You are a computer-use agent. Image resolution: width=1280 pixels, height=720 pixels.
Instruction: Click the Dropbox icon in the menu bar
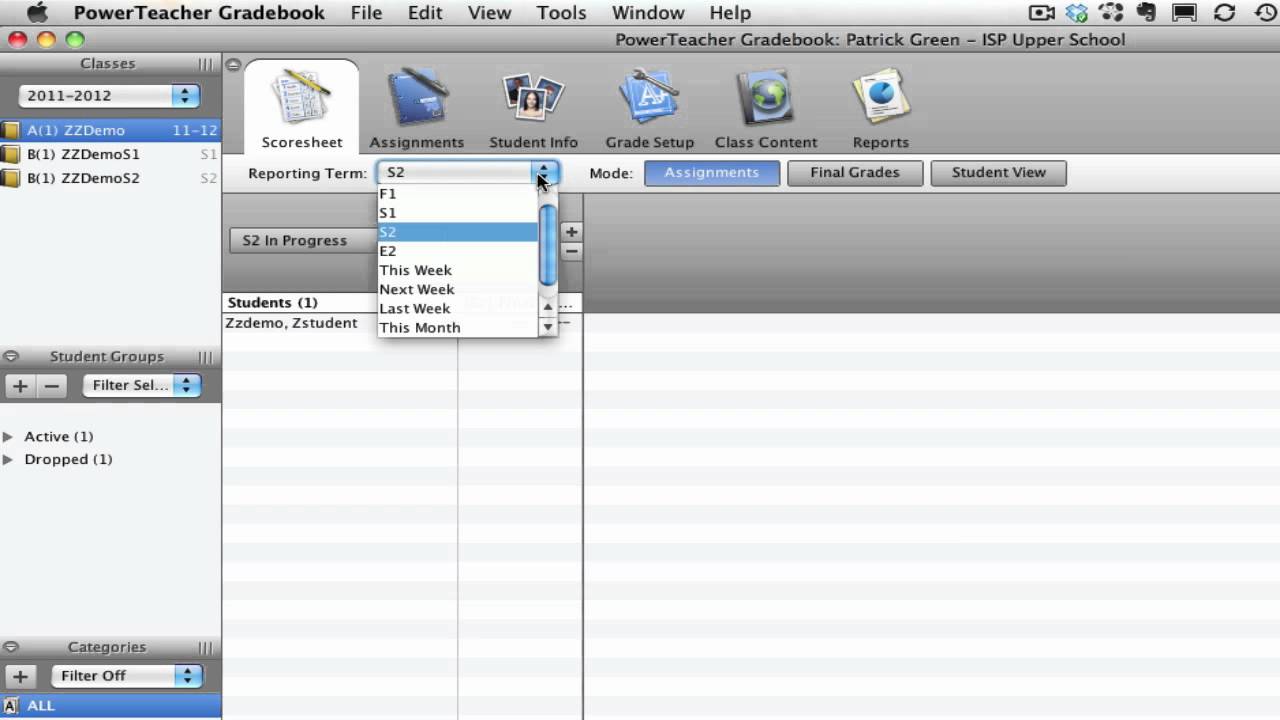click(1076, 13)
